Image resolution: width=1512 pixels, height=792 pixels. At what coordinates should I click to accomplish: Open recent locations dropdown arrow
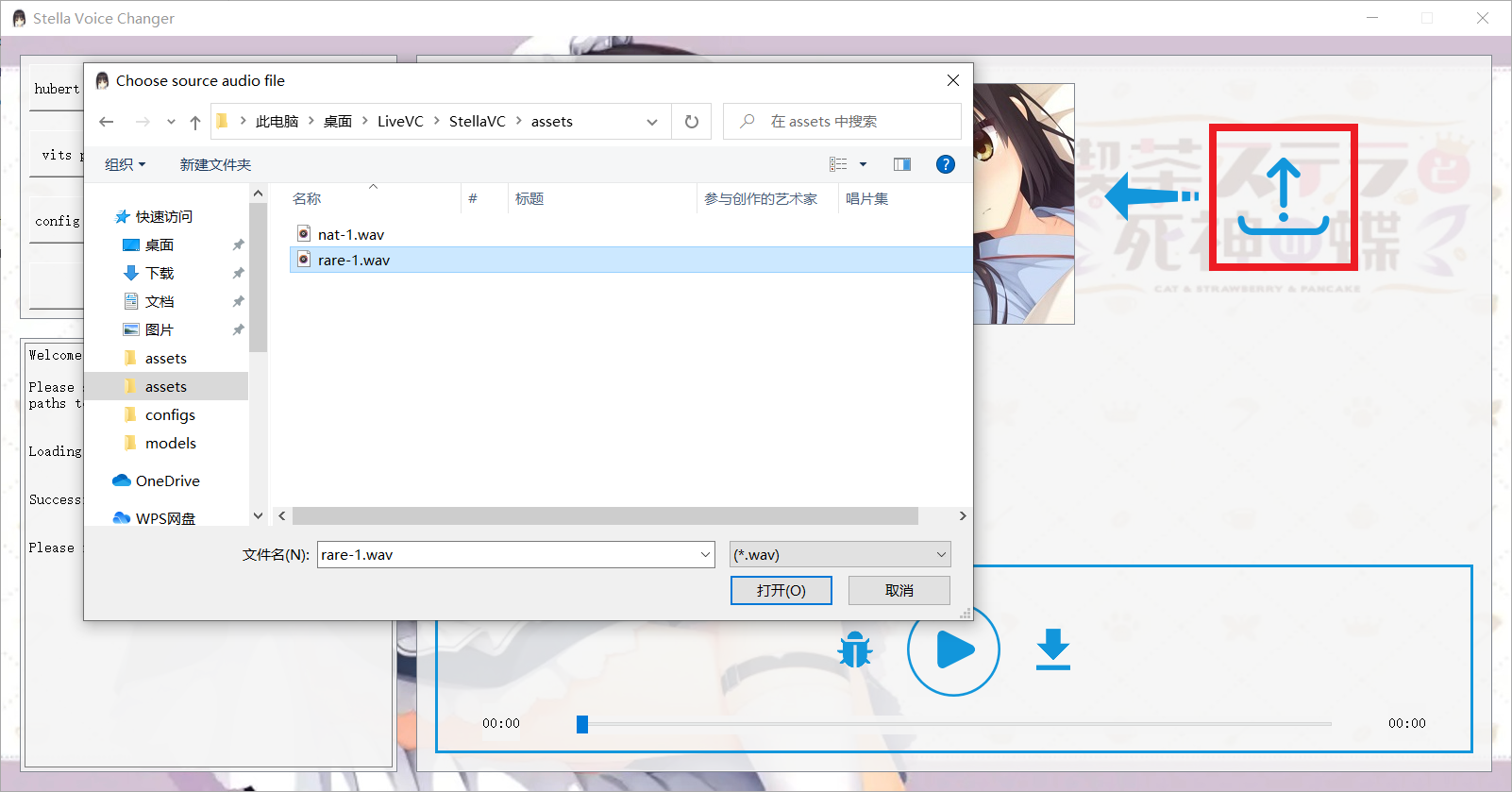coord(171,122)
